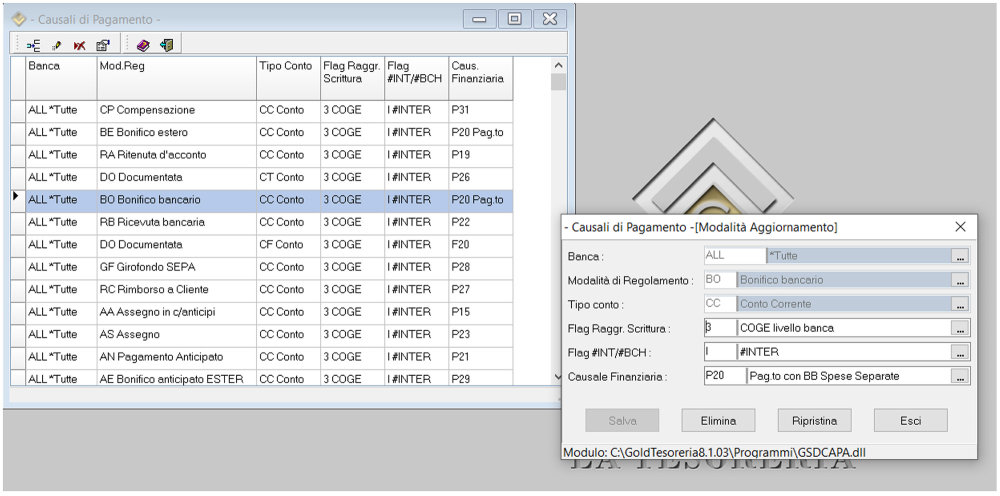
Task: Click the Caus. Finanziaria column header
Action: click(x=480, y=71)
